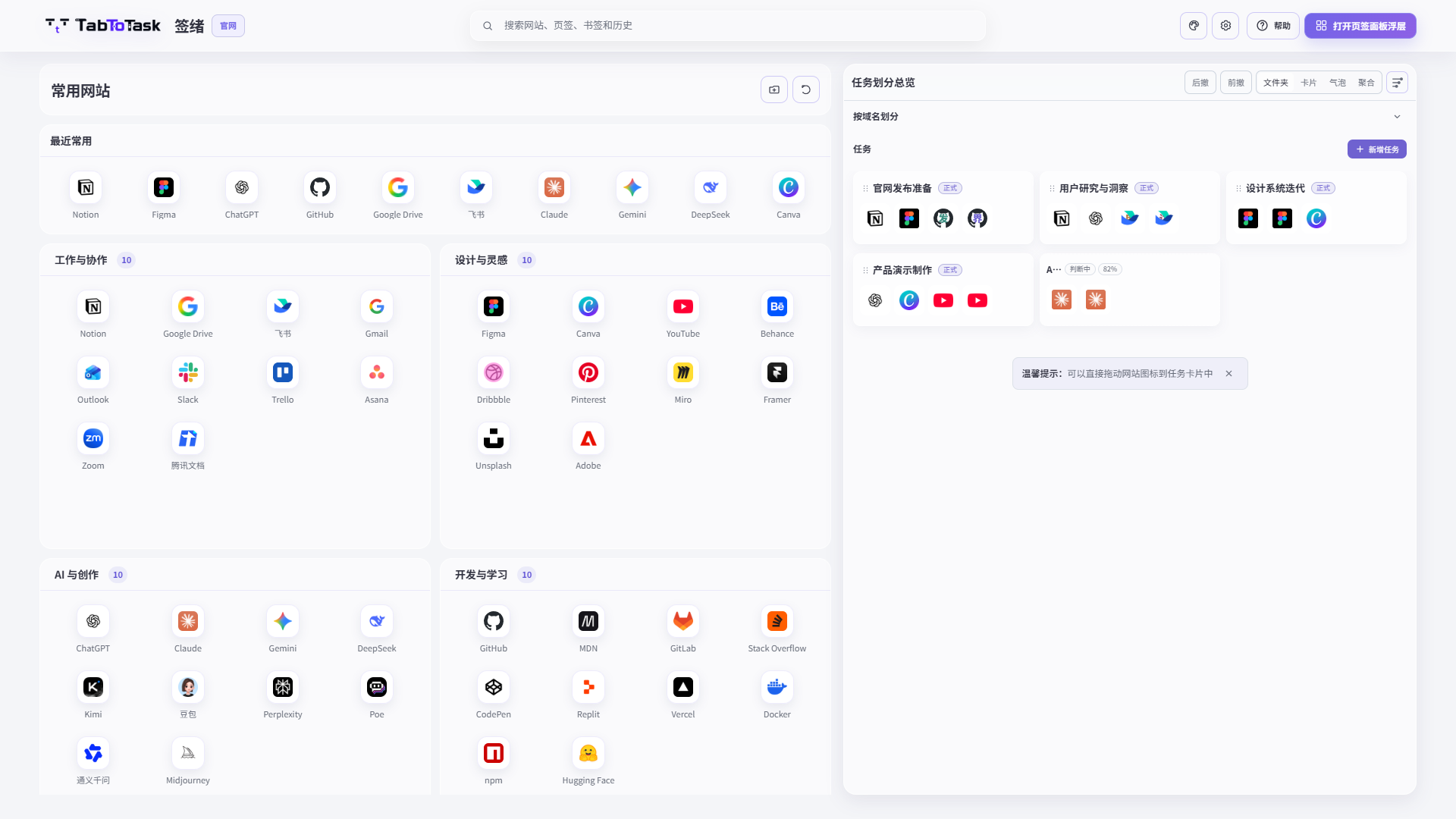
Task: Open Outlook from 工作与协作
Action: tap(93, 372)
